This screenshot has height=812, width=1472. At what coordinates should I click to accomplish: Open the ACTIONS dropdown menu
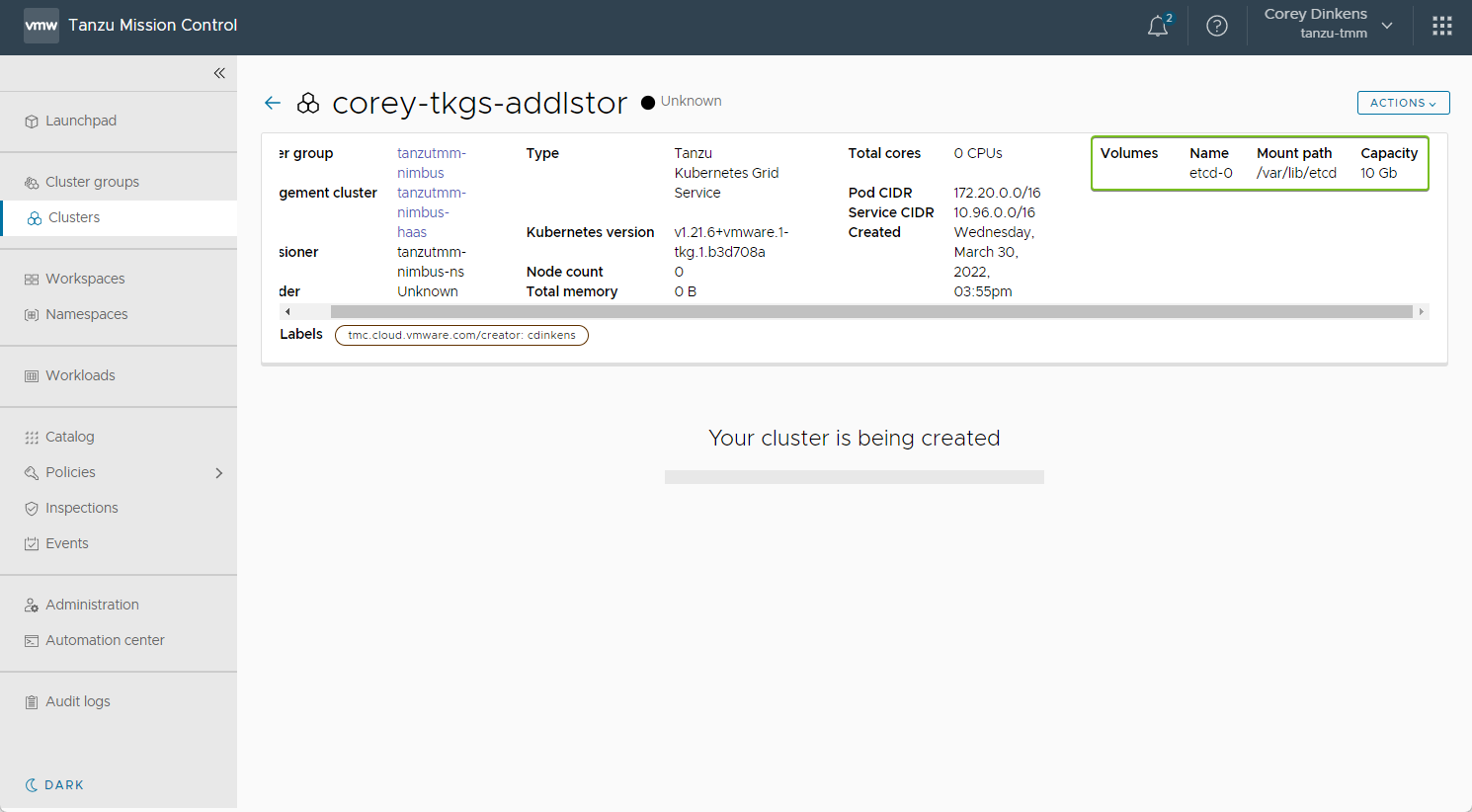click(x=1403, y=103)
